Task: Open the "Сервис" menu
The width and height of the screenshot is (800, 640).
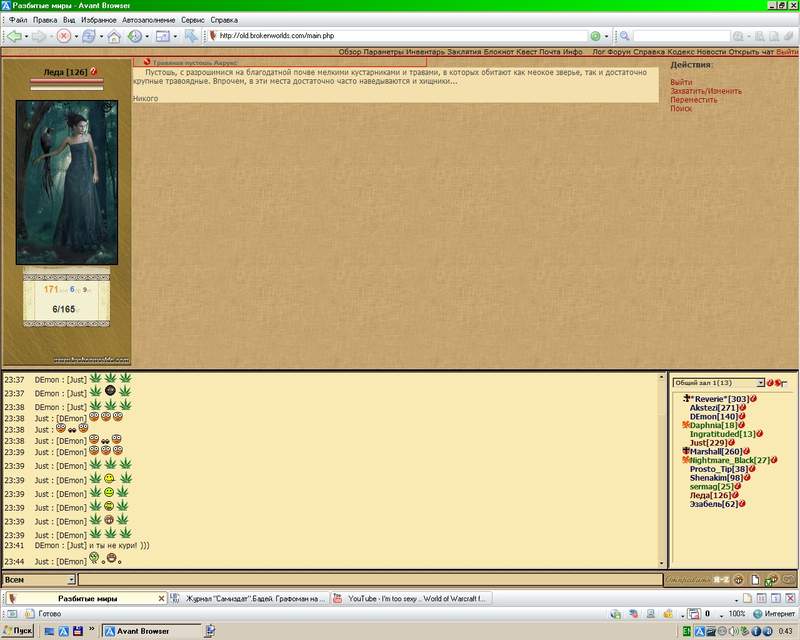Action: pos(193,20)
